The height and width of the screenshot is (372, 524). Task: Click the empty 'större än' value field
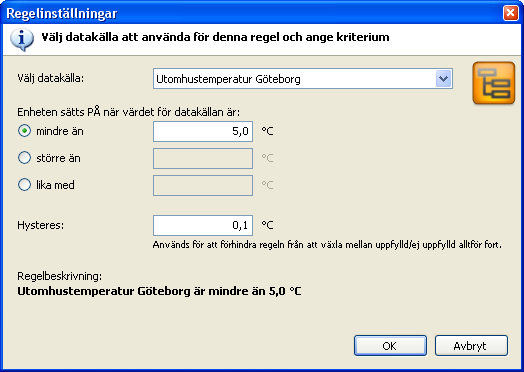click(x=203, y=158)
